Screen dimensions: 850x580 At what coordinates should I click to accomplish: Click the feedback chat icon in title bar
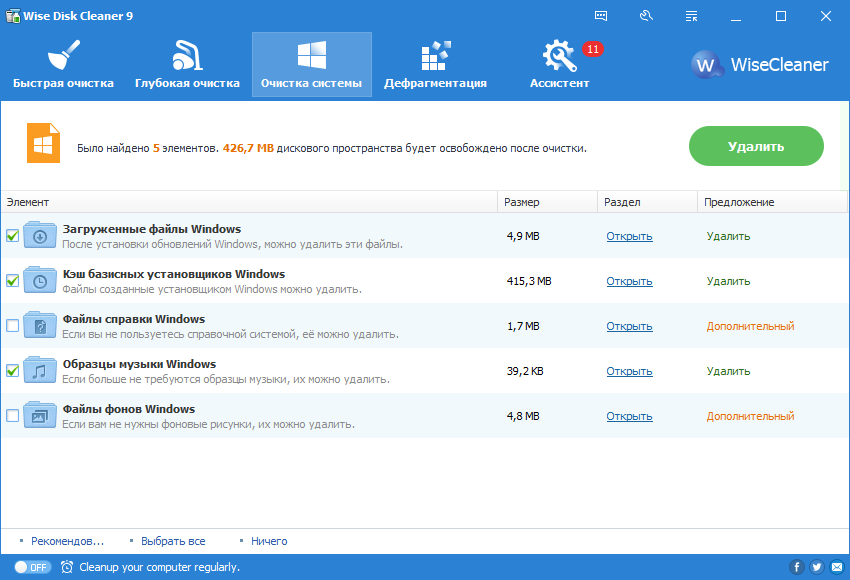tap(601, 16)
